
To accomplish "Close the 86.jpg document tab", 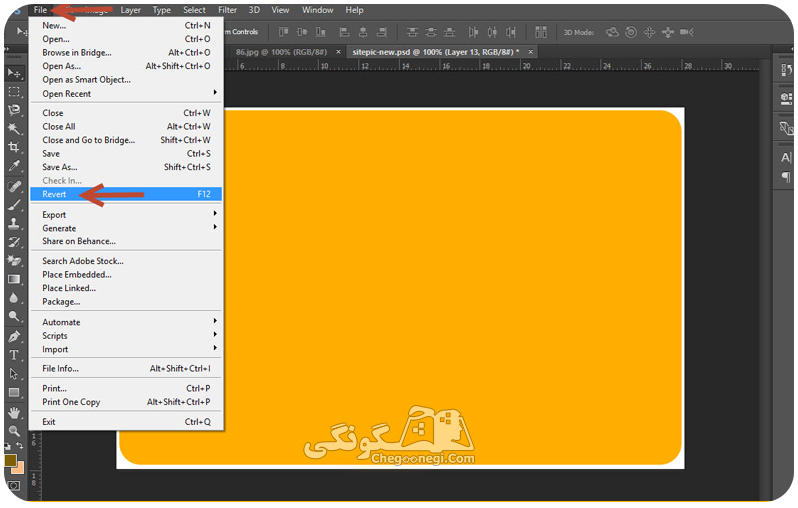I will pos(338,52).
